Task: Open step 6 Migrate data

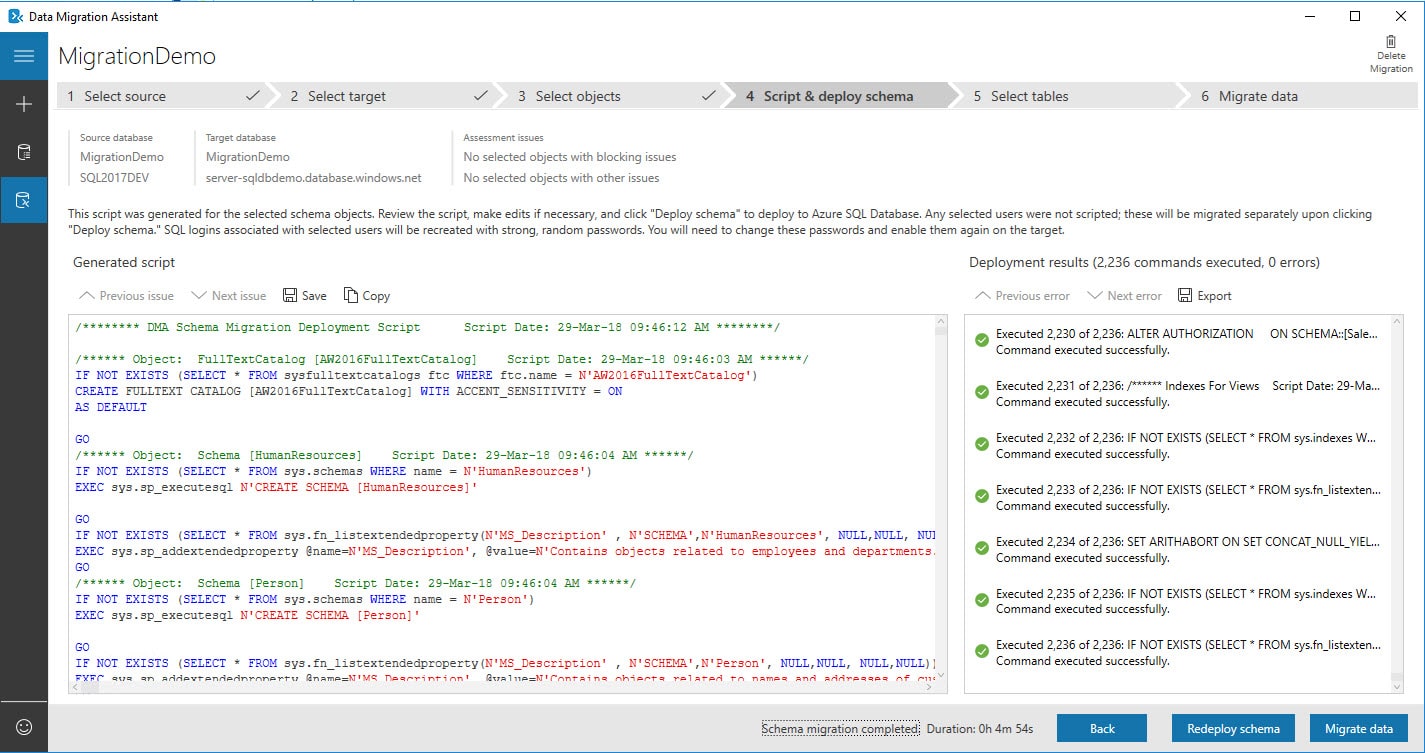Action: pyautogui.click(x=1300, y=96)
